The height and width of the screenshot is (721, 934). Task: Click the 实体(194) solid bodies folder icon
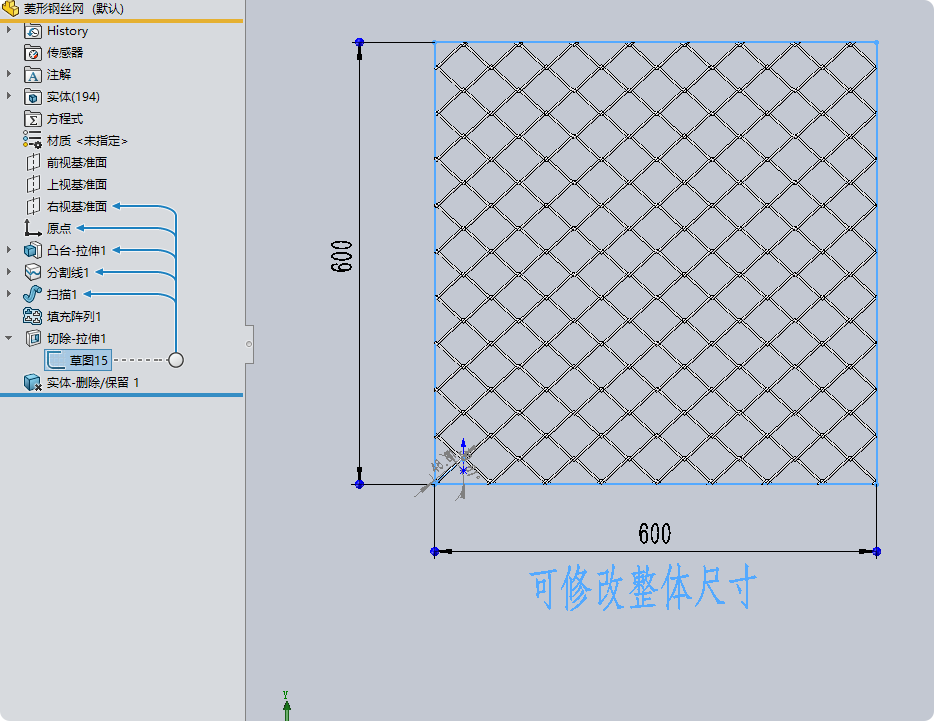33,97
